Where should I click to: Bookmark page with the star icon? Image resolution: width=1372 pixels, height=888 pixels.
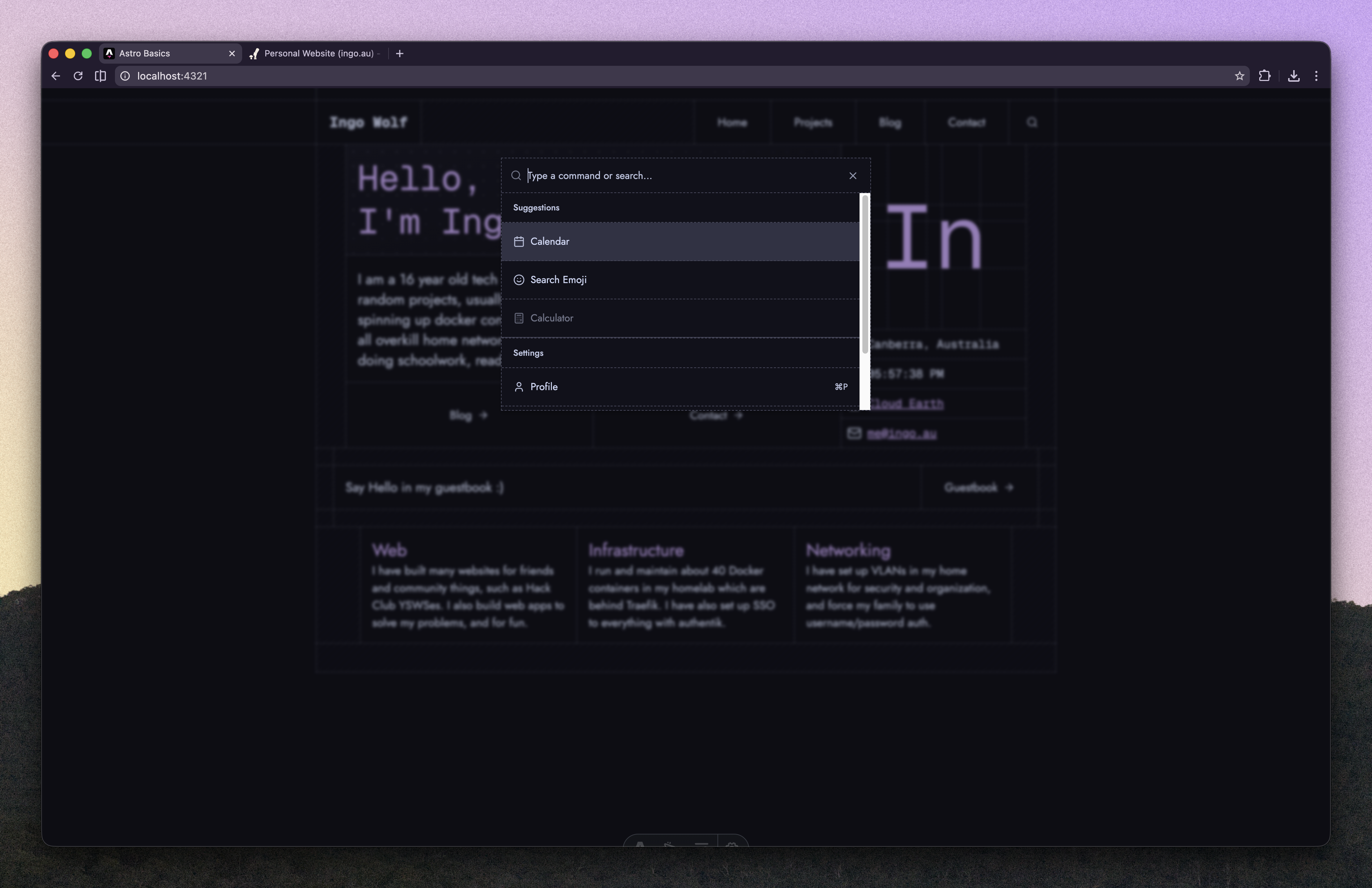pyautogui.click(x=1239, y=76)
